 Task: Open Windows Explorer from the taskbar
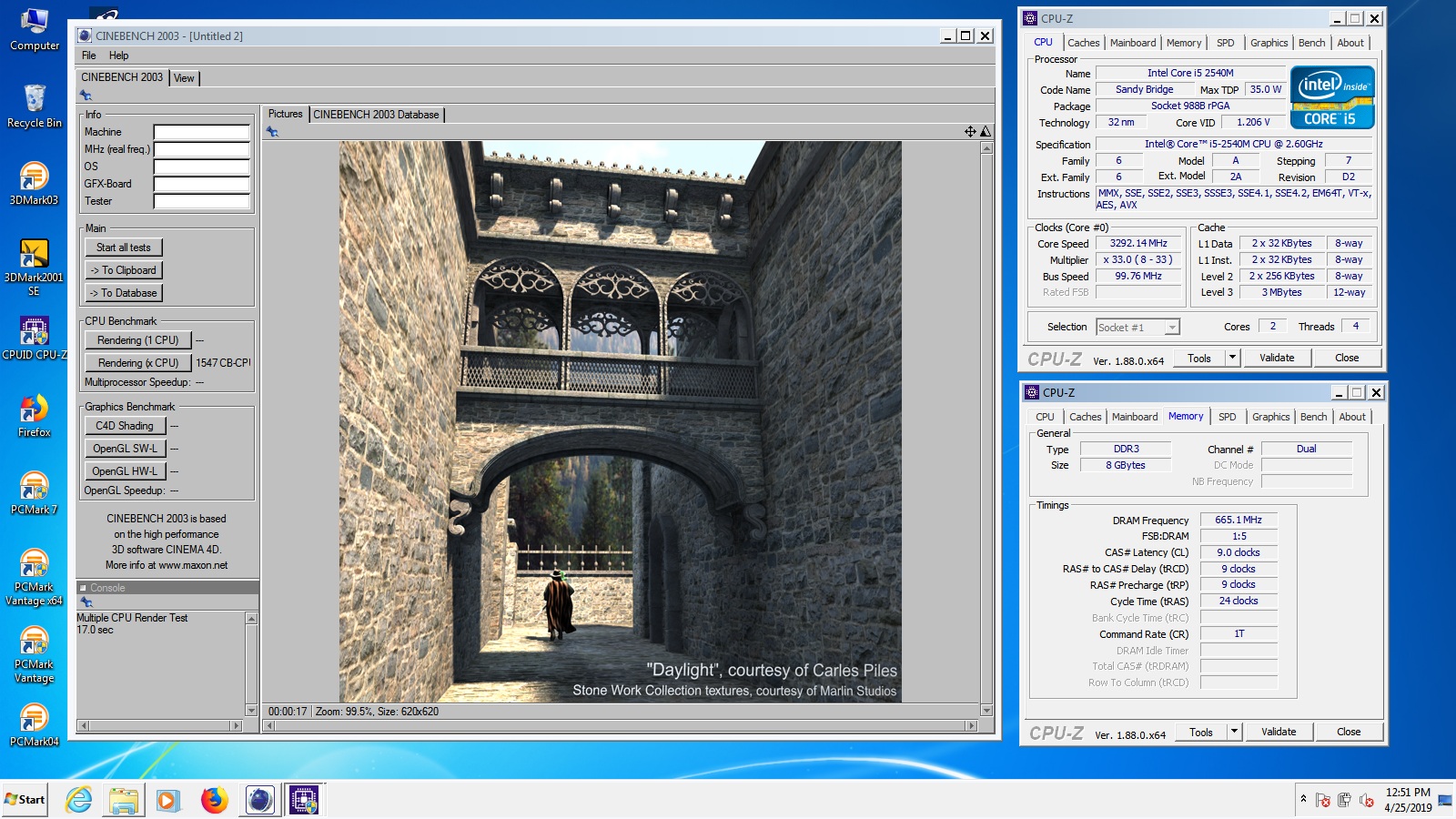point(124,800)
